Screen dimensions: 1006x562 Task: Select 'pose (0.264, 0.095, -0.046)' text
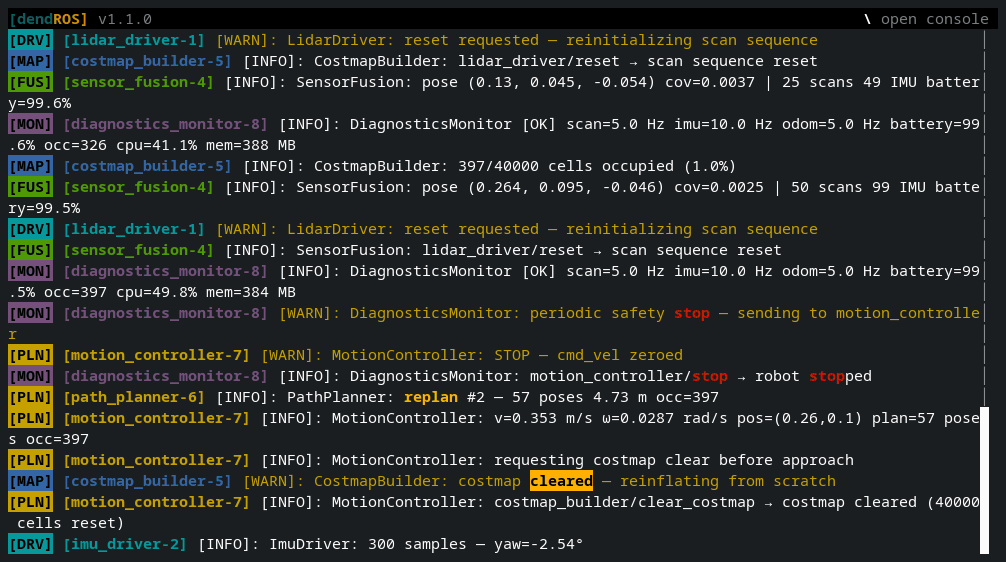[x=542, y=187]
